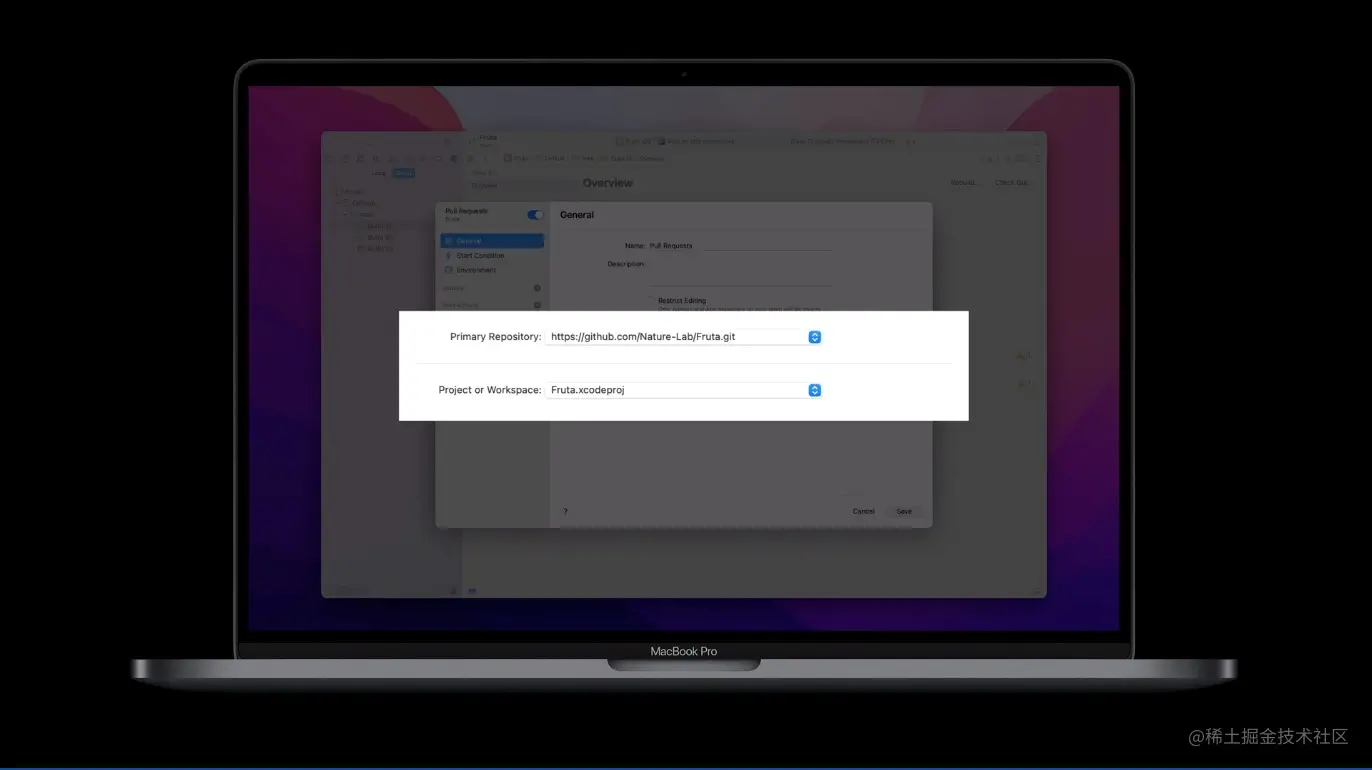Viewport: 1372px width, 770px height.
Task: Click the Save button
Action: (x=904, y=511)
